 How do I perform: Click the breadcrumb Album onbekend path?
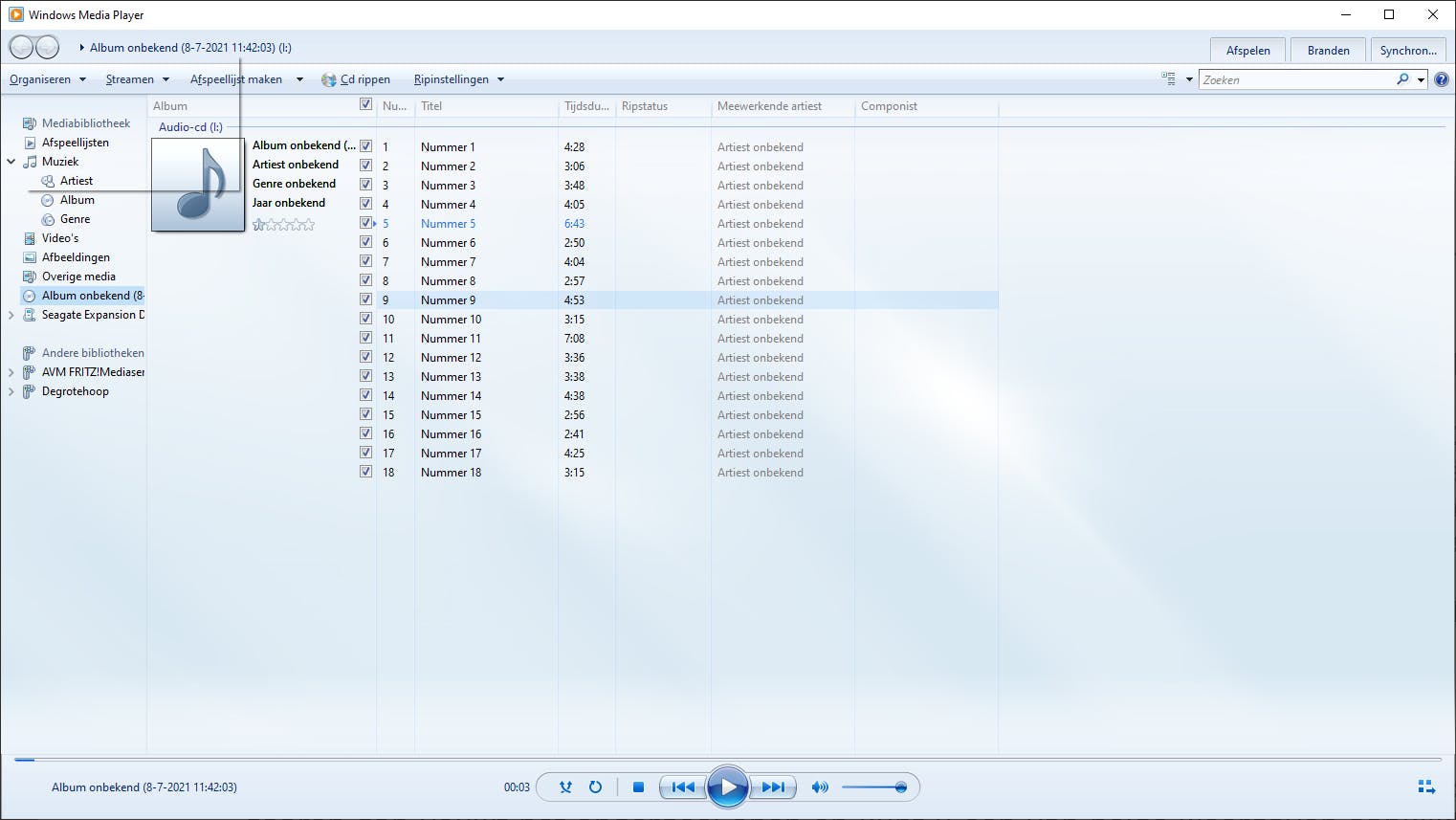click(190, 47)
